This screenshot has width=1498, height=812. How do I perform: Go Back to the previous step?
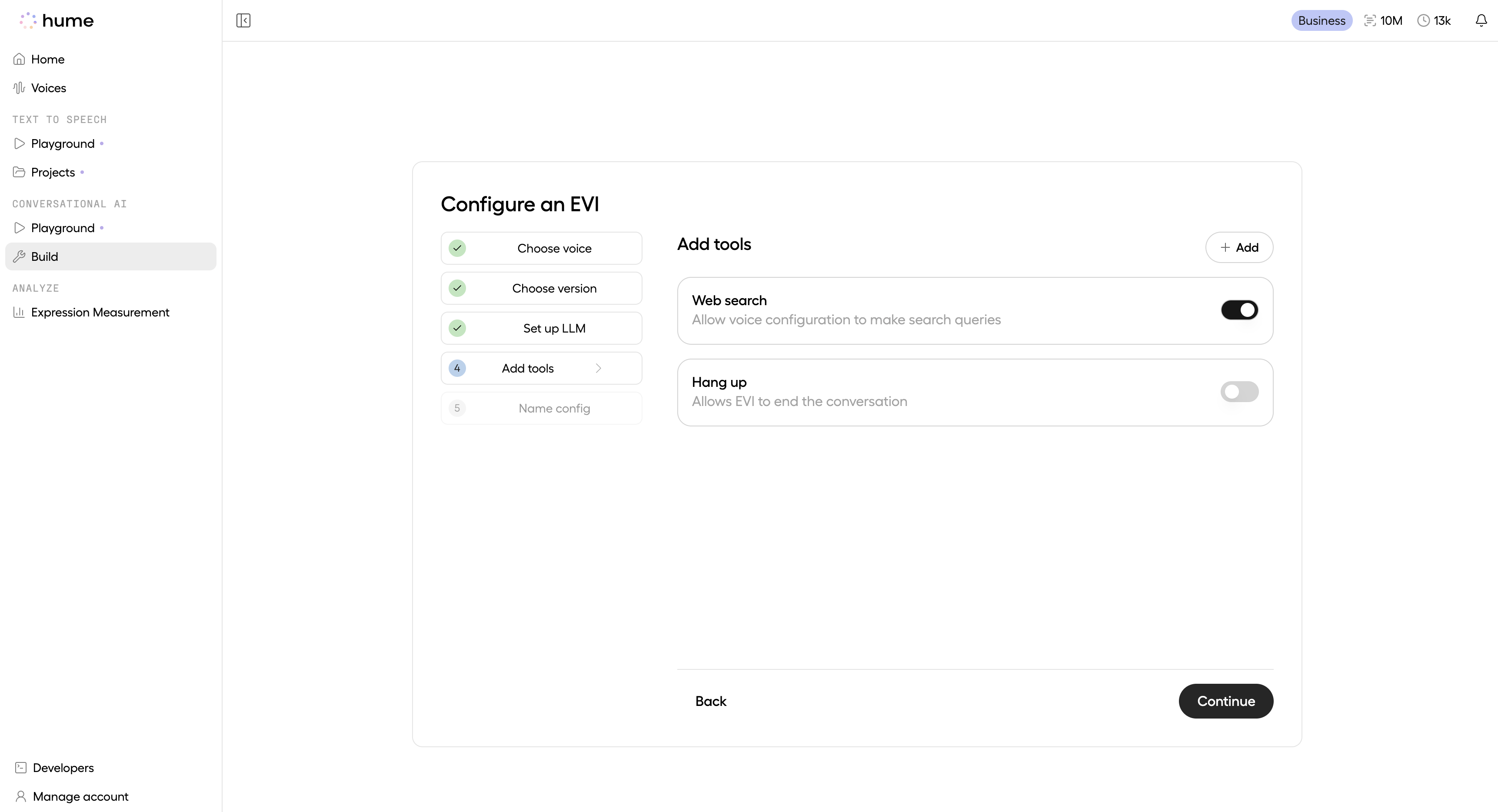(x=711, y=701)
